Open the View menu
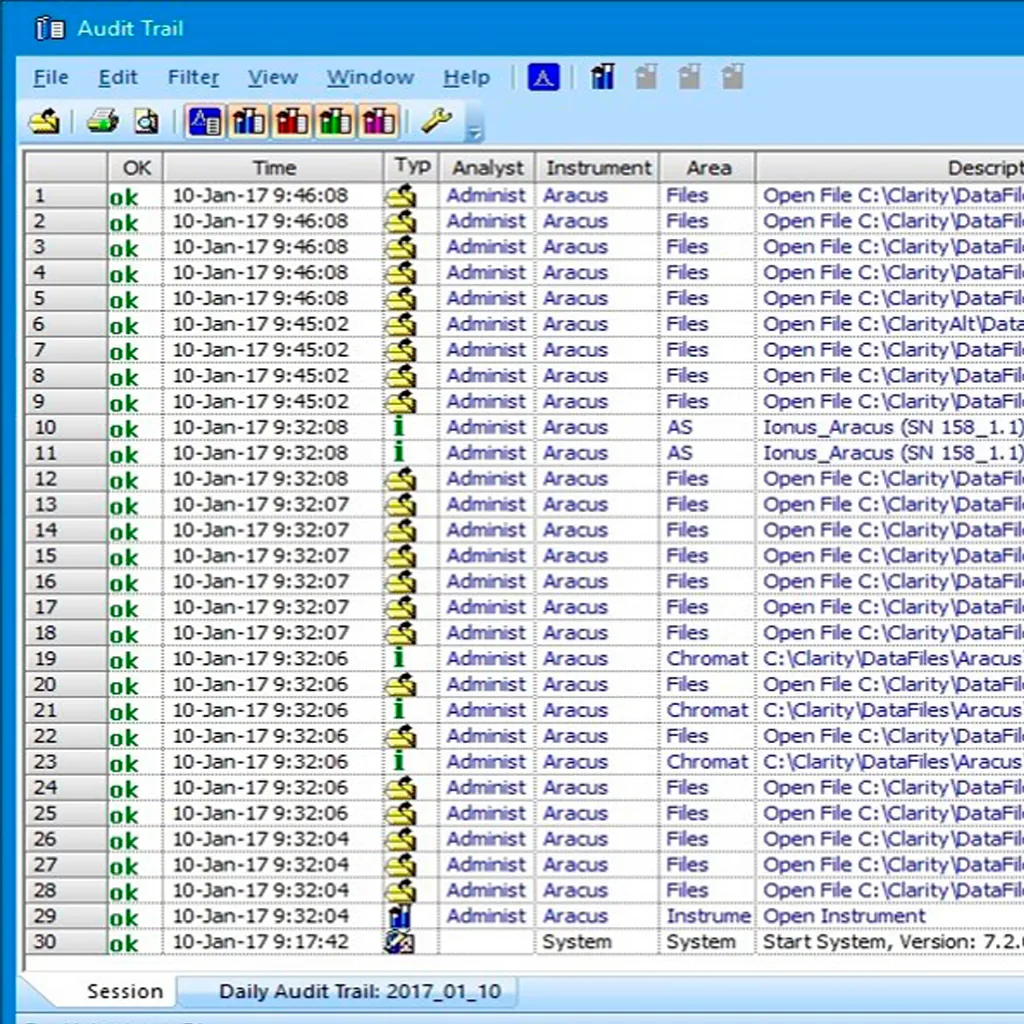The height and width of the screenshot is (1024, 1024). point(272,78)
